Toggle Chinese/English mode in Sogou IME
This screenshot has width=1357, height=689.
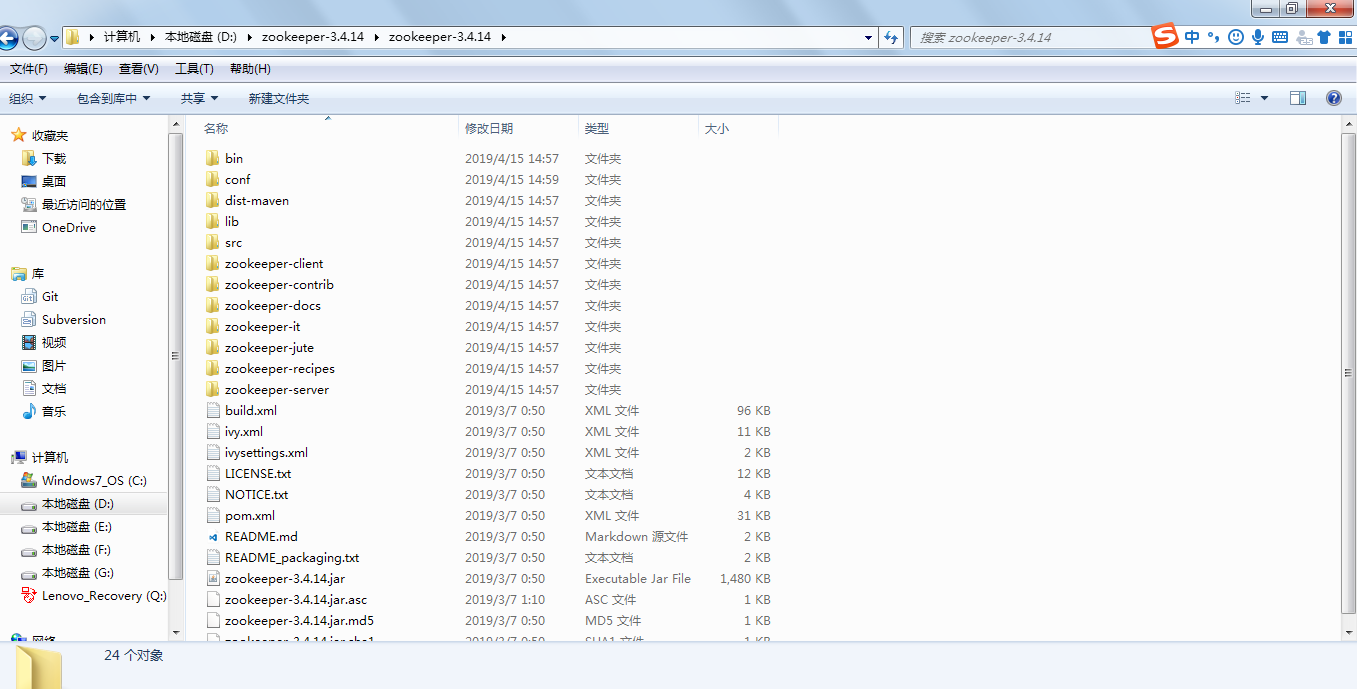1192,37
